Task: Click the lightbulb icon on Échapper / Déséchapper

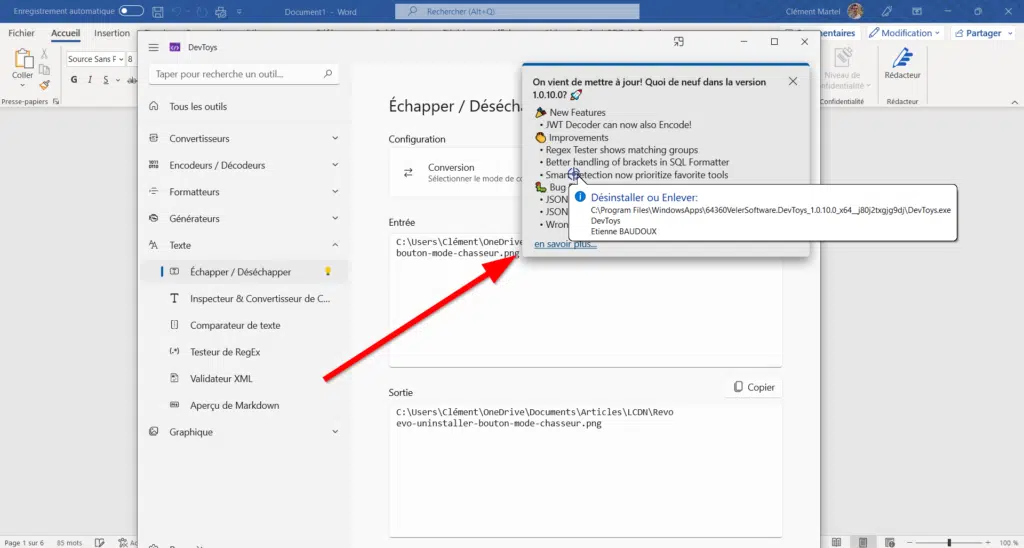Action: pyautogui.click(x=328, y=272)
